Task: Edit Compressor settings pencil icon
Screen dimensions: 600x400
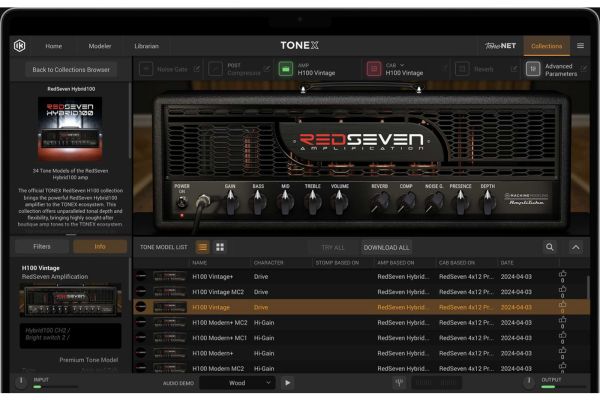Action: coord(267,69)
